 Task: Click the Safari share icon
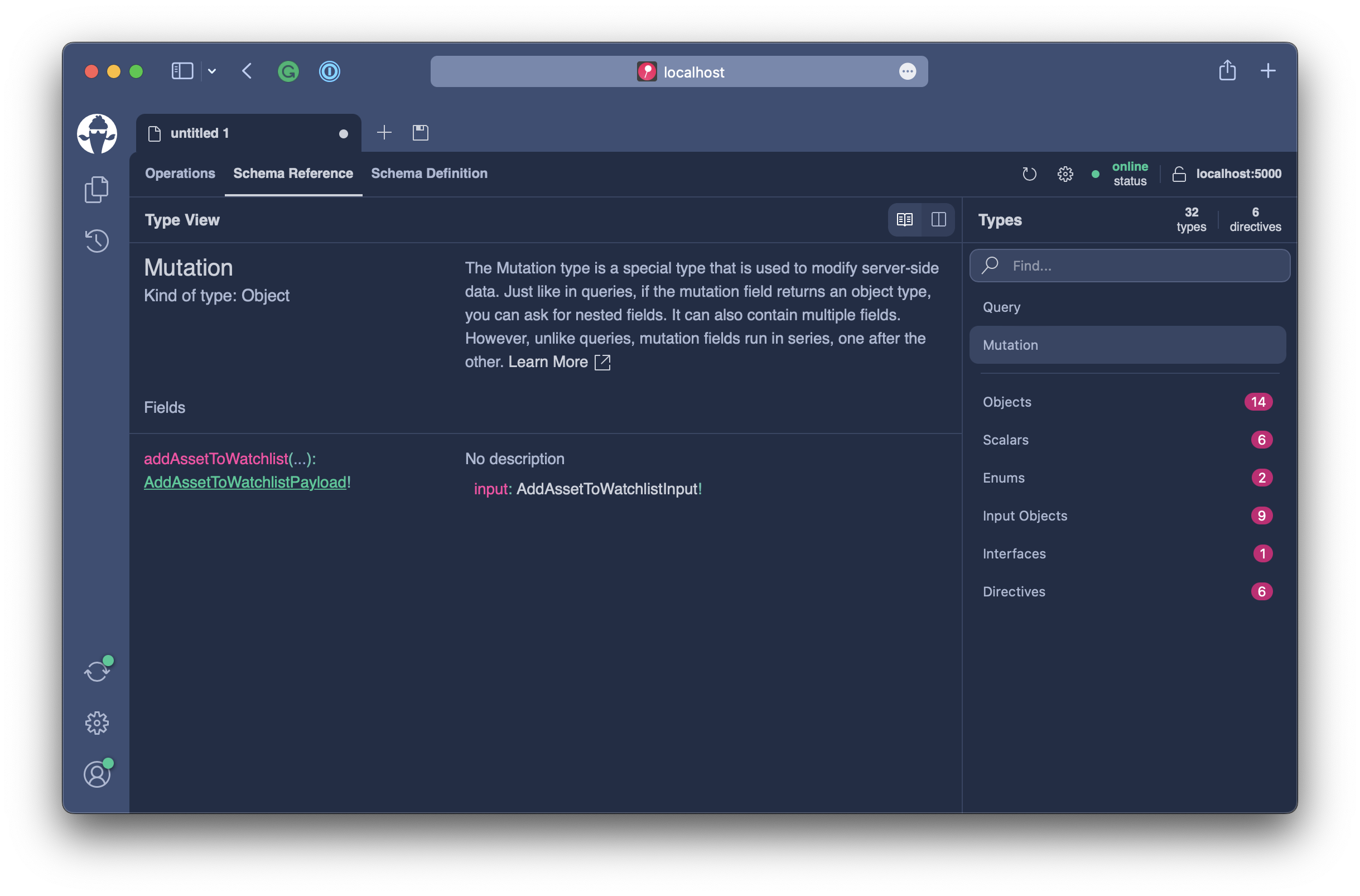tap(1227, 70)
